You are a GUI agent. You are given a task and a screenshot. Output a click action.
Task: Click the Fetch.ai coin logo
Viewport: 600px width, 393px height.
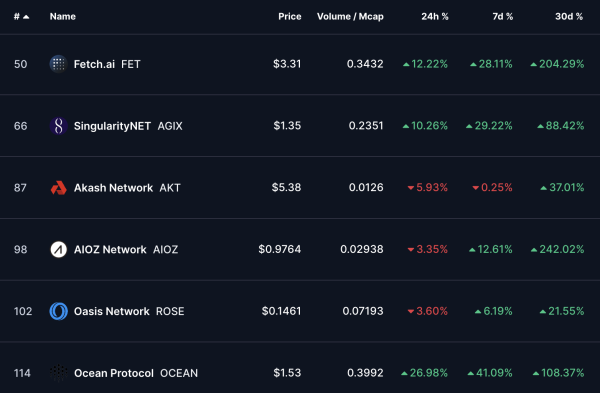tap(59, 64)
